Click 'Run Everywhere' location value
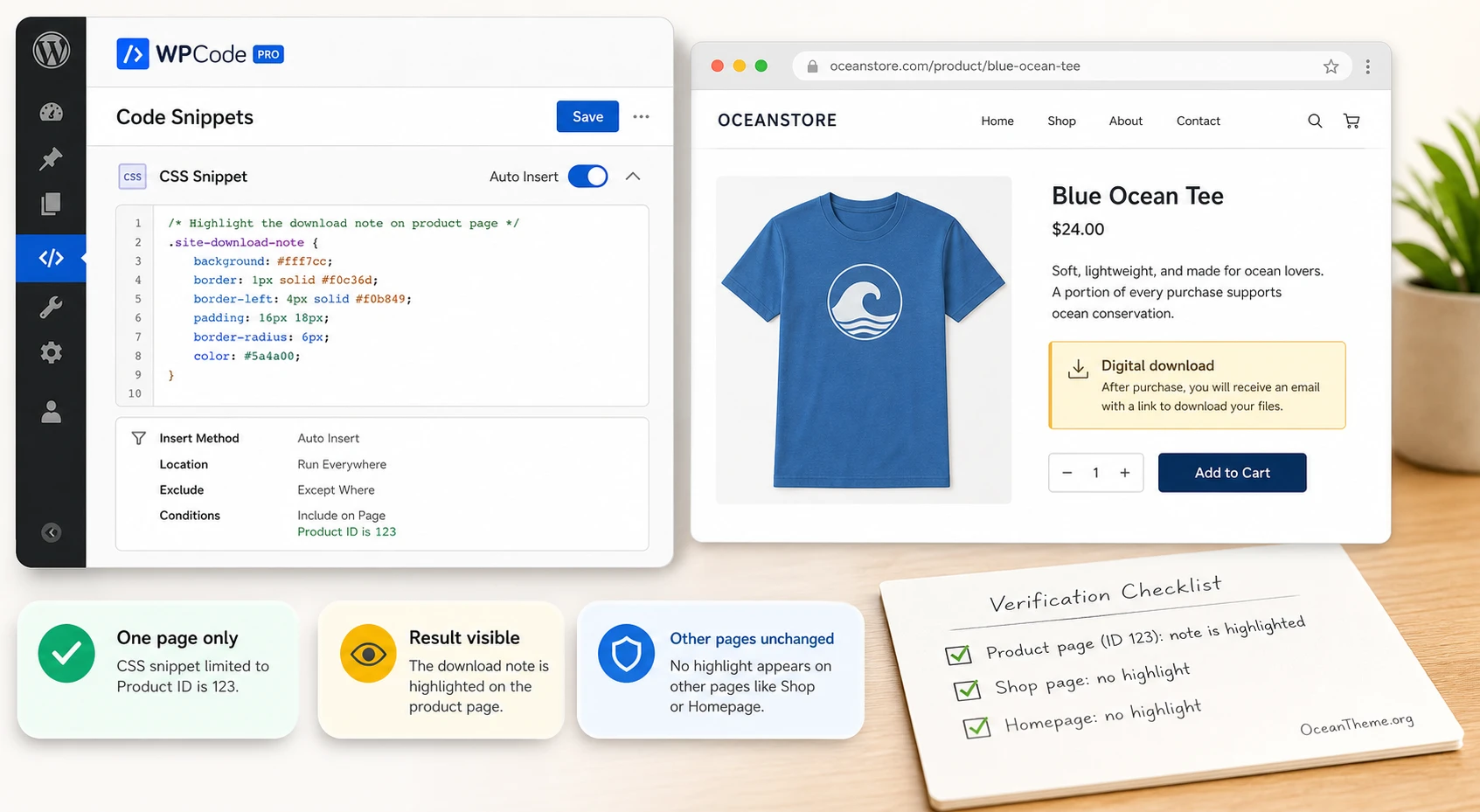The width and height of the screenshot is (1480, 812). (342, 464)
